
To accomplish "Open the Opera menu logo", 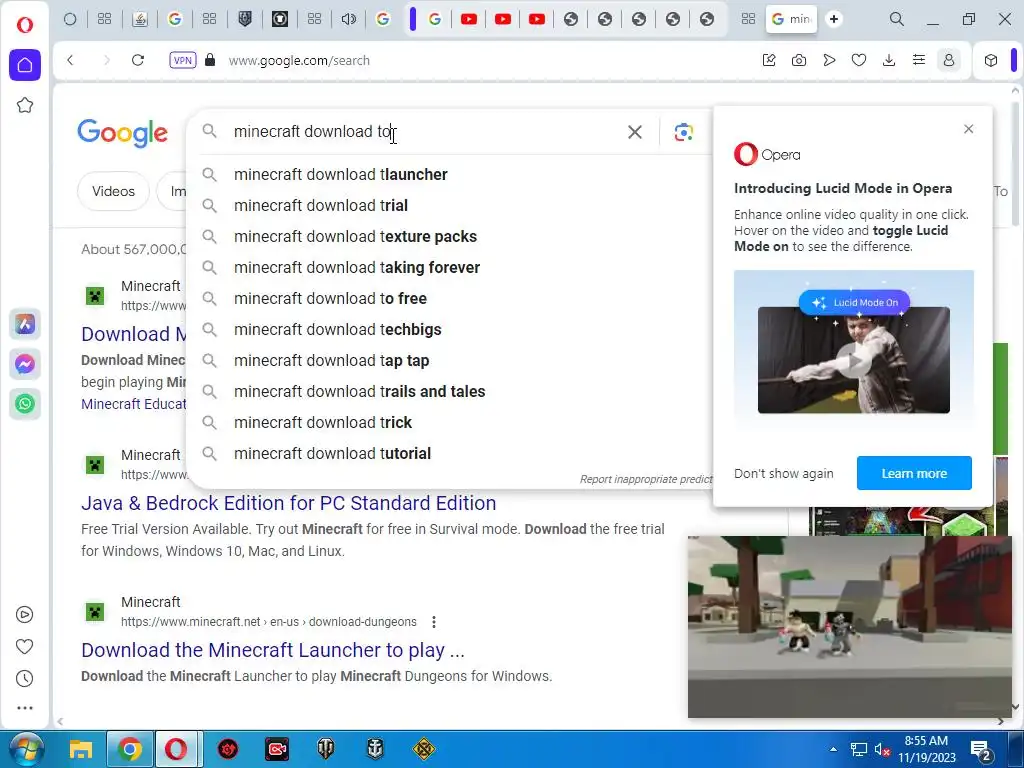I will pos(25,25).
